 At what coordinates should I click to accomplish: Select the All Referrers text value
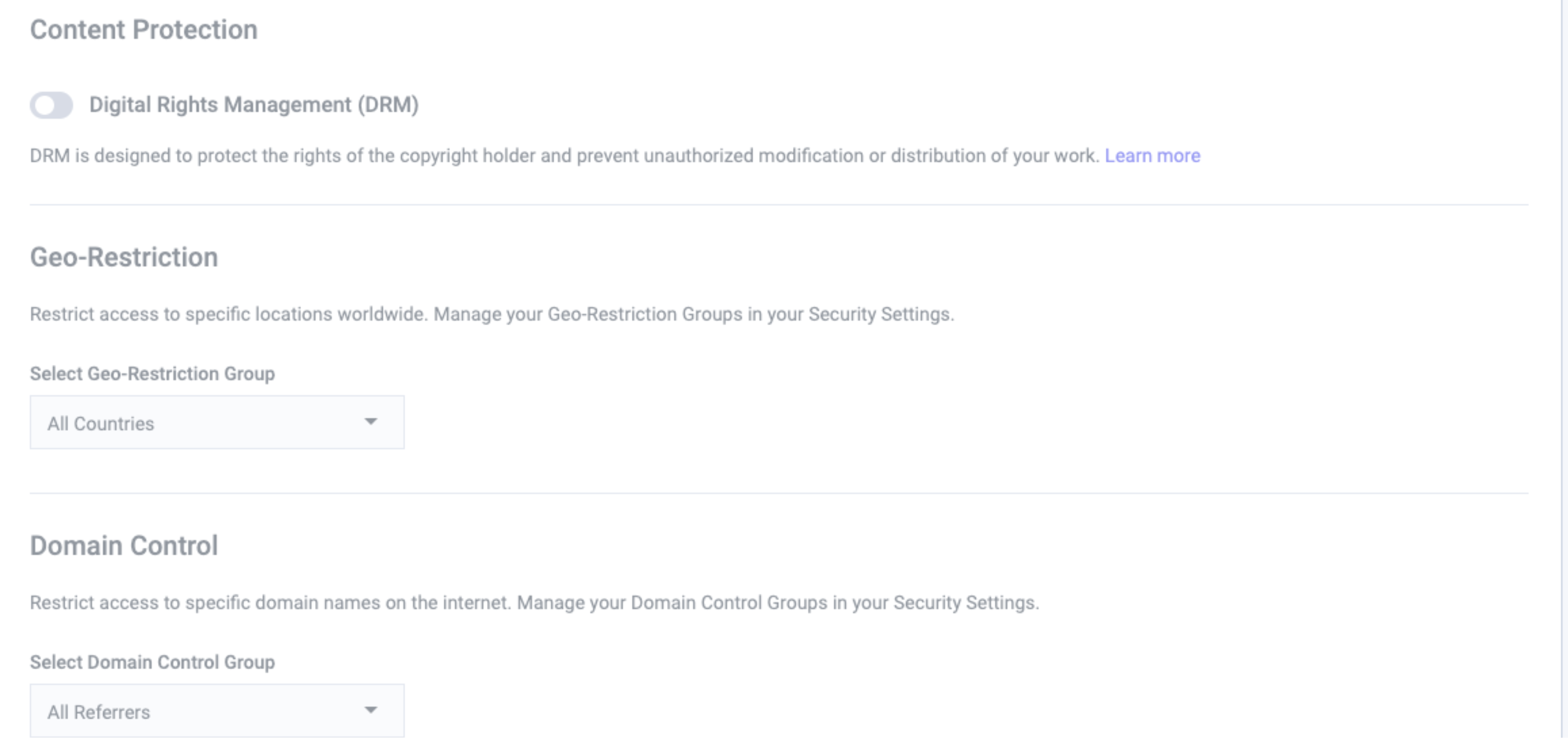[x=99, y=712]
